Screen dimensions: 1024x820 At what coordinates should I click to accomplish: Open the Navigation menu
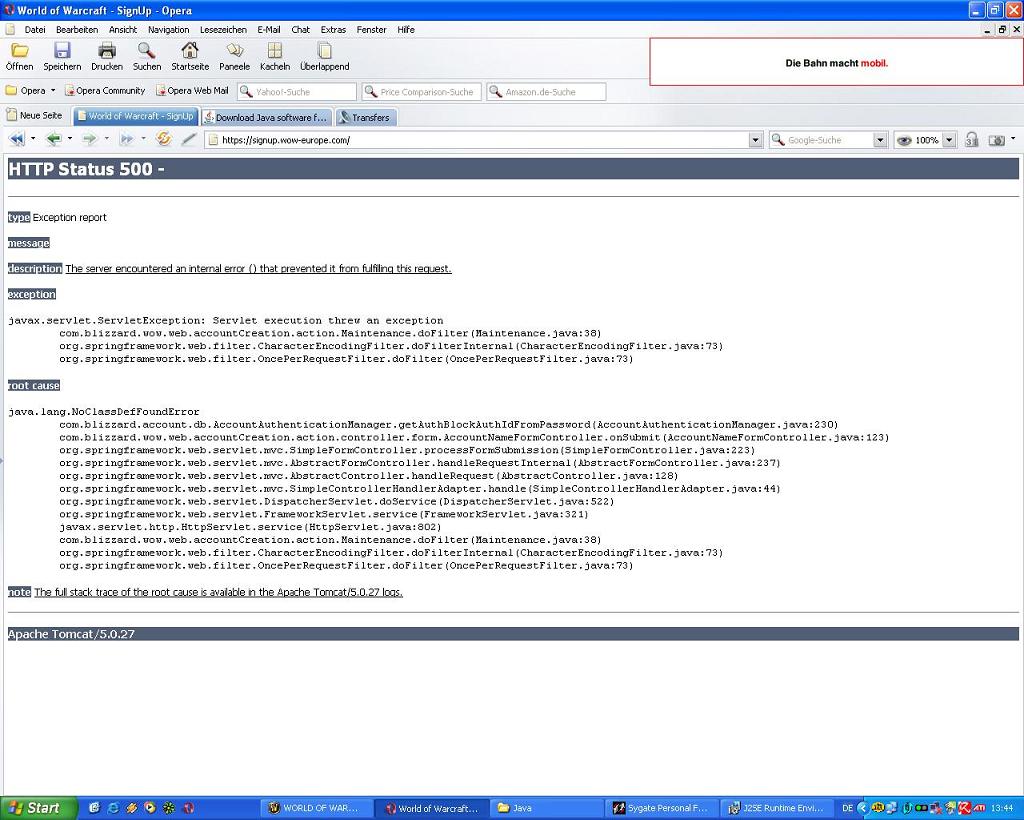[168, 29]
